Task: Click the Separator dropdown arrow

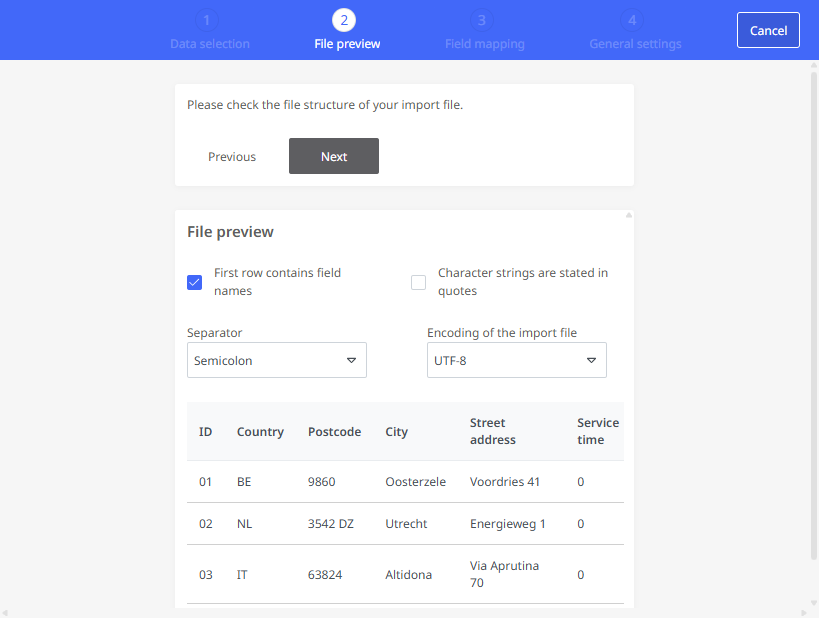Action: [x=352, y=360]
